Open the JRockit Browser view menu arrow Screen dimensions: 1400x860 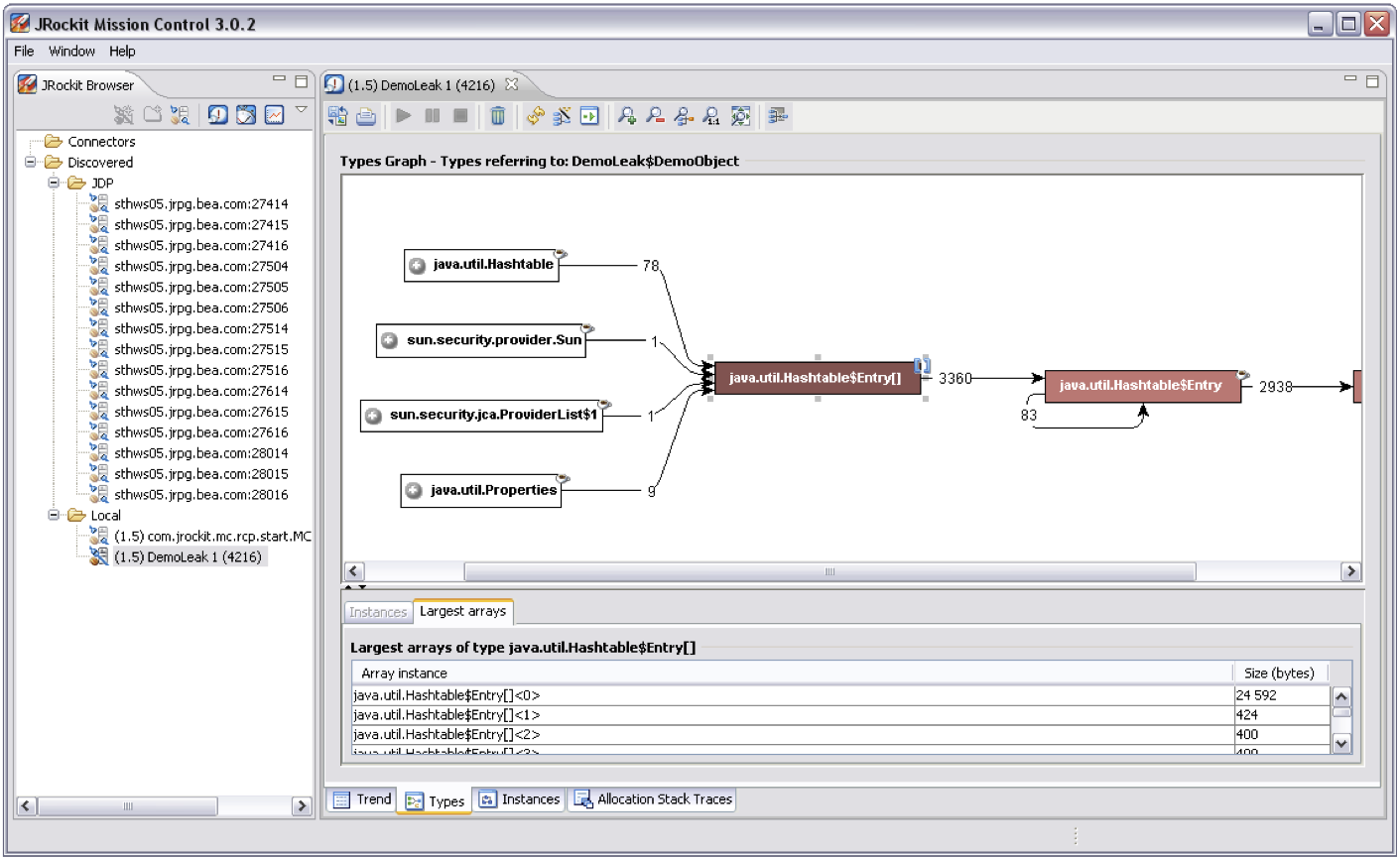click(301, 109)
